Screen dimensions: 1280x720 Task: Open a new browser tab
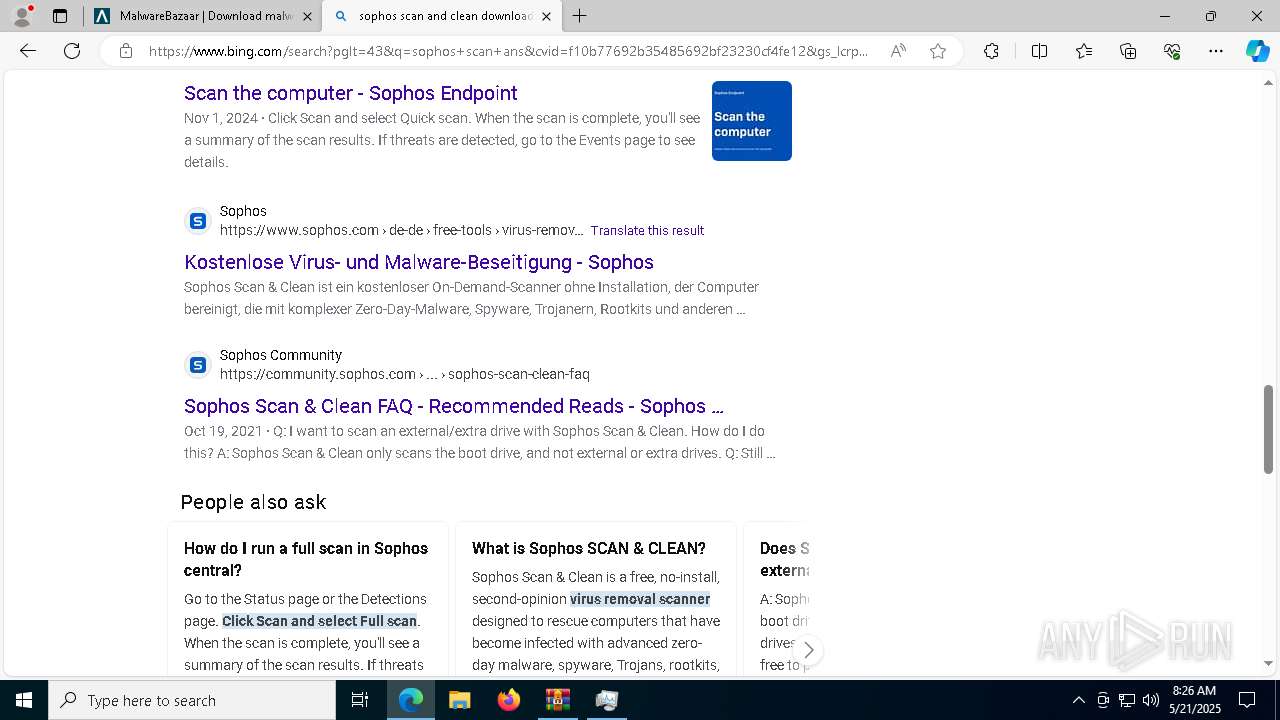click(x=580, y=16)
